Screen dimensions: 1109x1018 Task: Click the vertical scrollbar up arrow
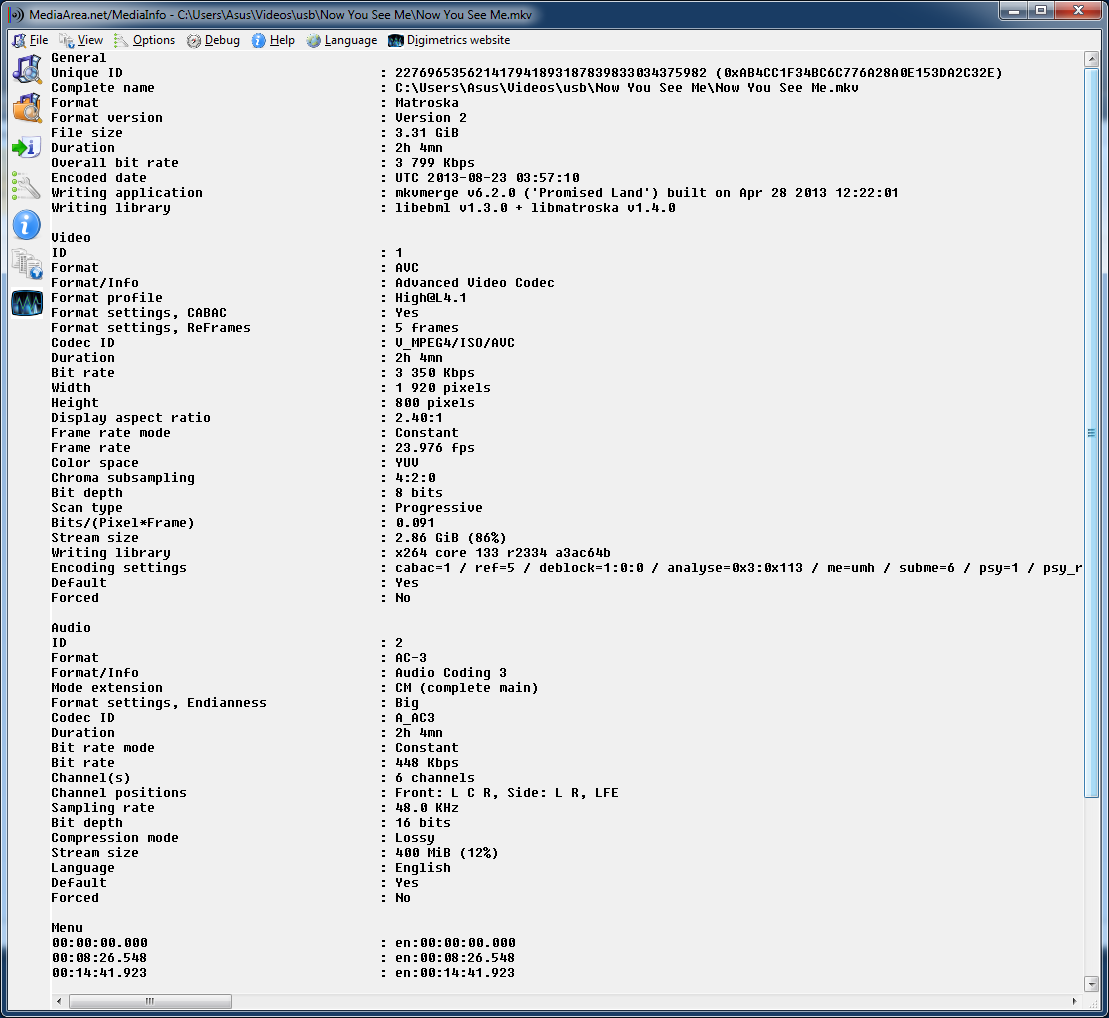click(x=1091, y=59)
